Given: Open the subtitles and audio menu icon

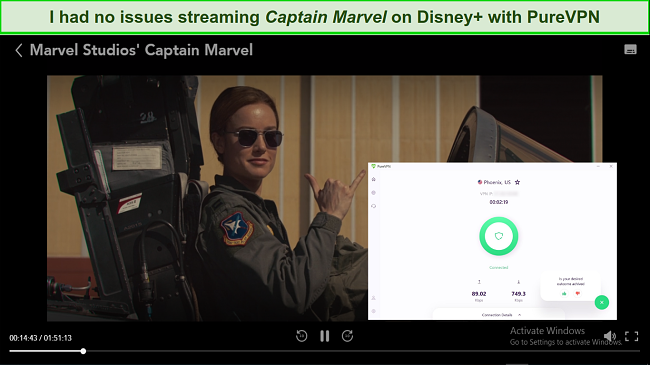Looking at the screenshot, I should point(630,49).
